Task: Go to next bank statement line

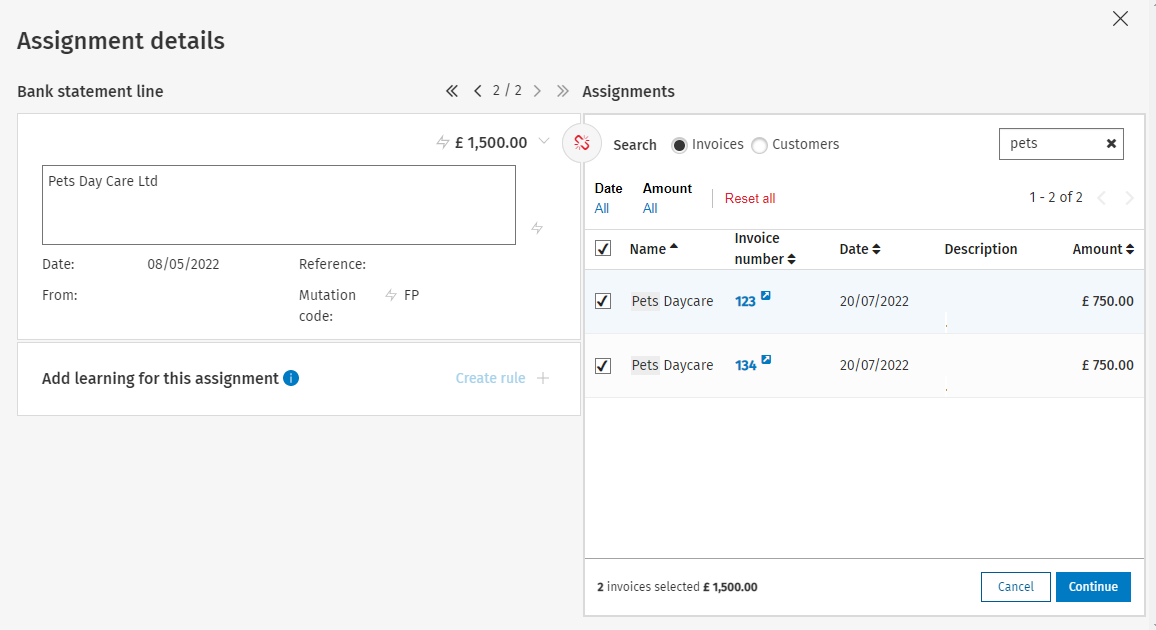Action: point(537,91)
